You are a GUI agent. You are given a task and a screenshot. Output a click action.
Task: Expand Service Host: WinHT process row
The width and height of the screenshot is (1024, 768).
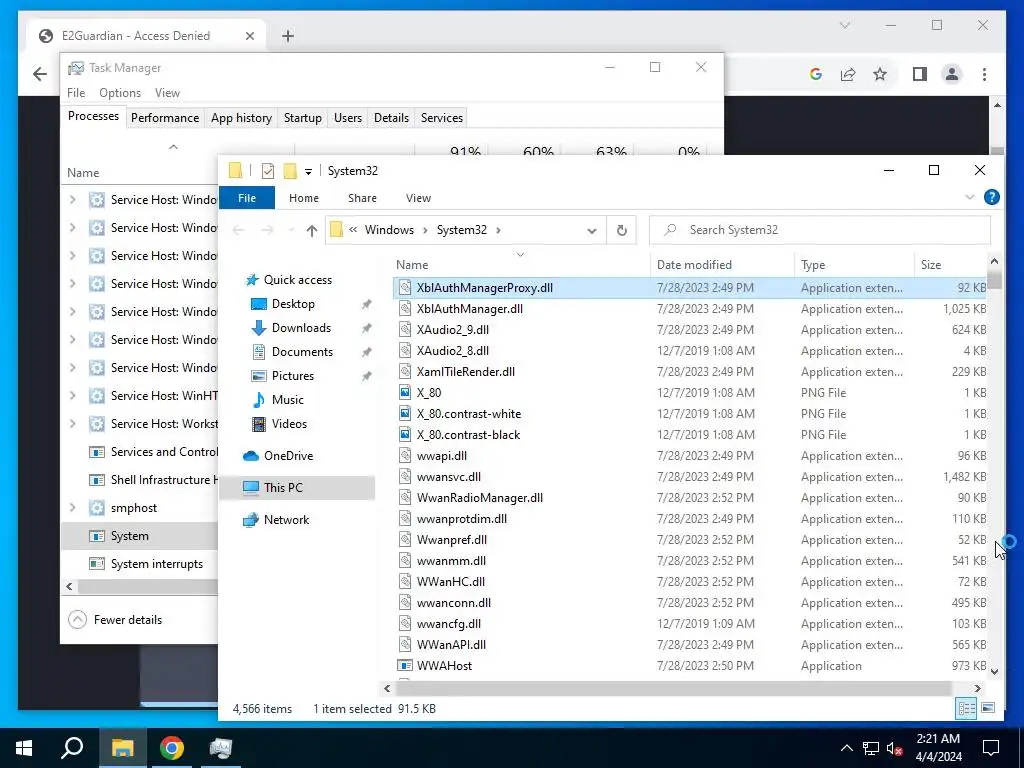(72, 395)
